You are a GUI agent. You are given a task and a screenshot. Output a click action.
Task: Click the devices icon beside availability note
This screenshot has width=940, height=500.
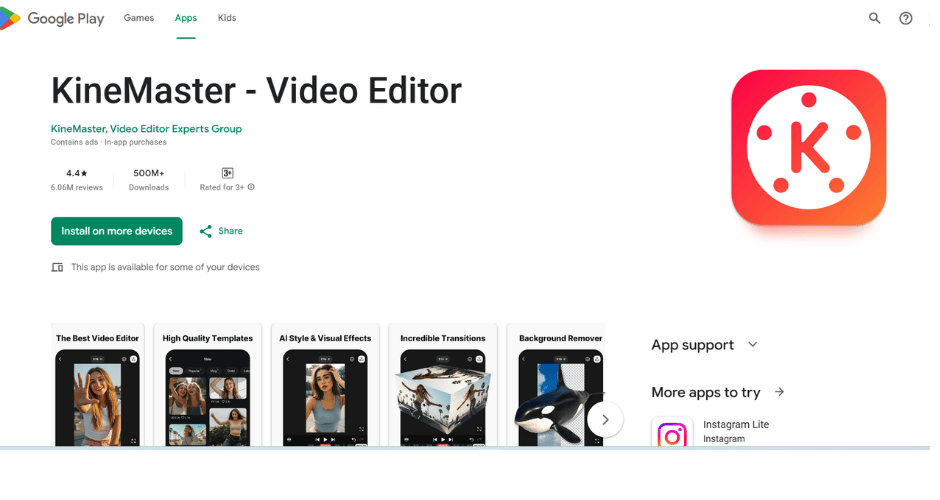click(57, 267)
